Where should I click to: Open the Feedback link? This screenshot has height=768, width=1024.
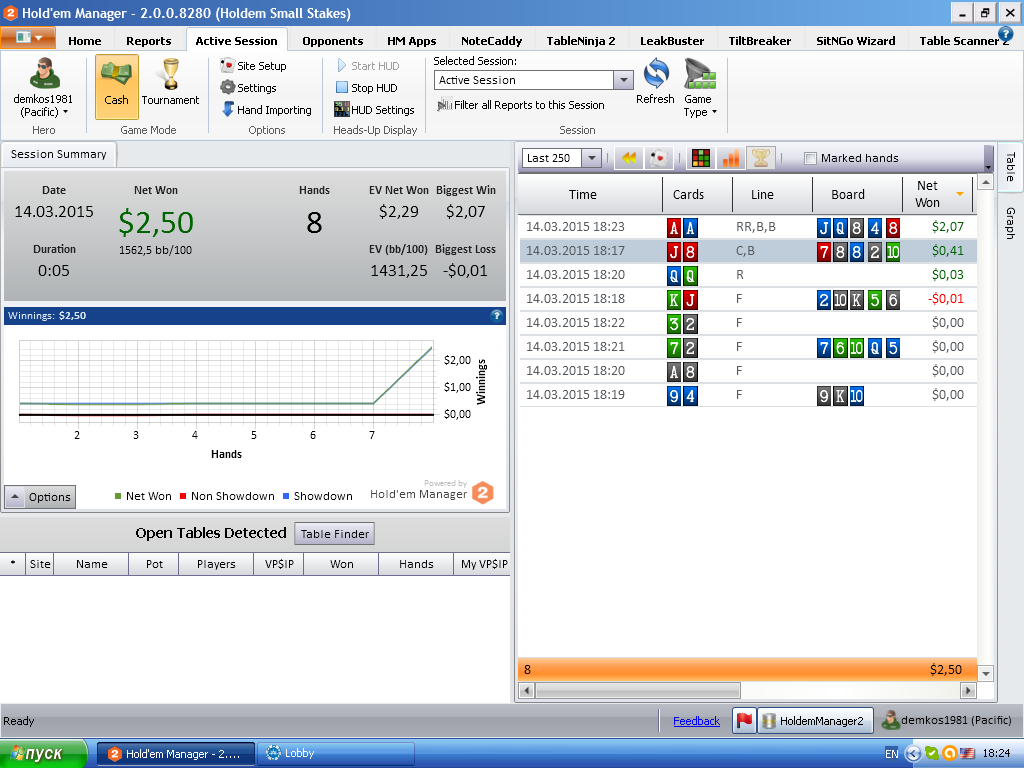click(696, 721)
